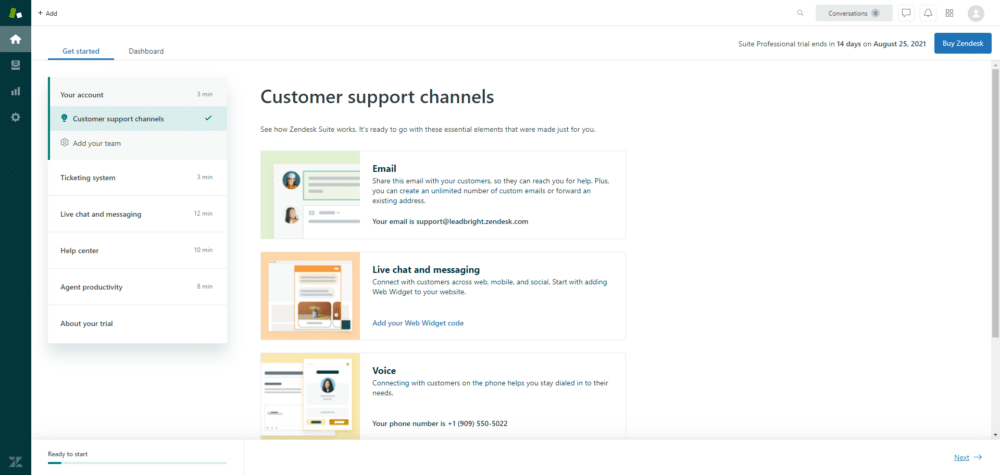Image resolution: width=1000 pixels, height=475 pixels.
Task: Open the Reporting bar chart icon
Action: [x=15, y=91]
